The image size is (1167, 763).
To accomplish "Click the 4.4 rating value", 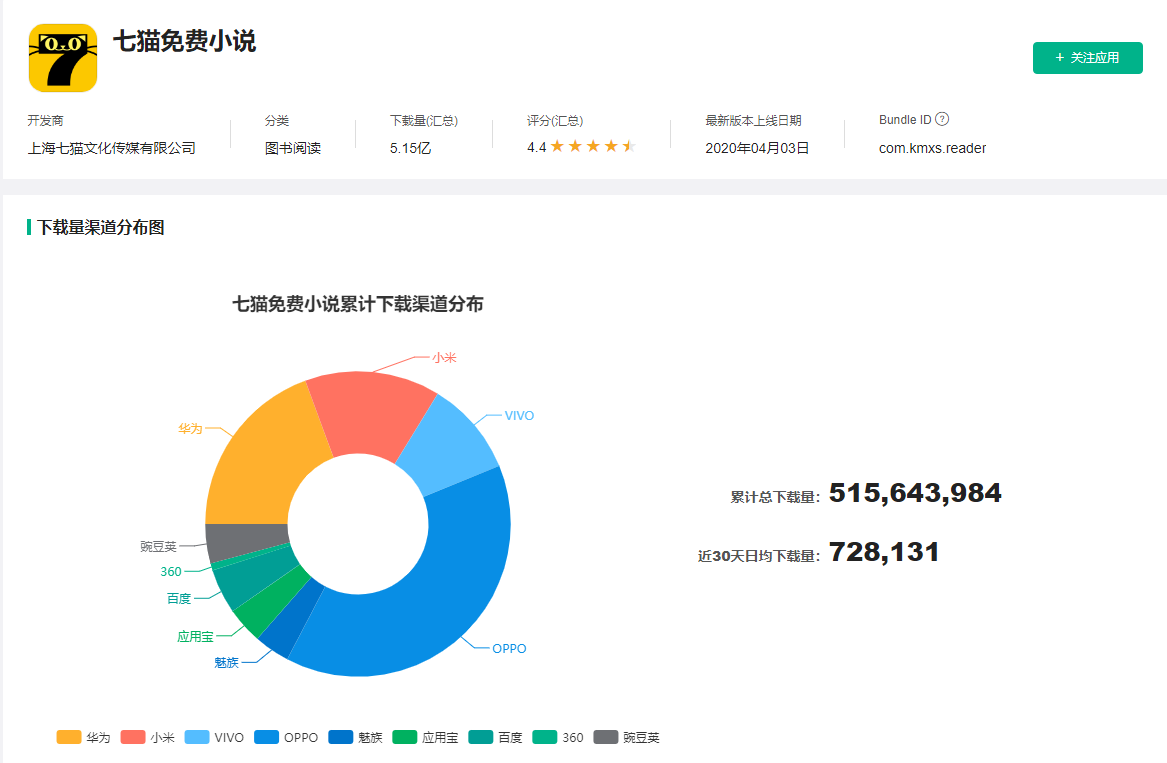I will (536, 147).
